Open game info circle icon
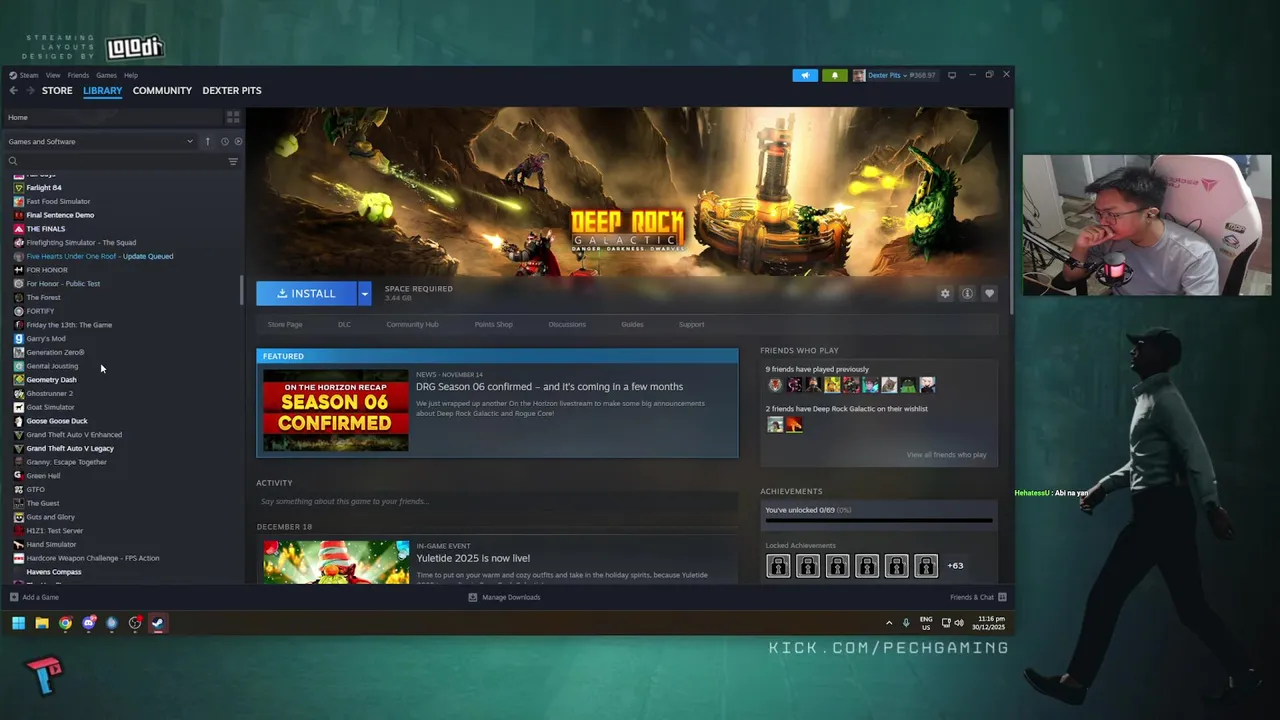This screenshot has height=720, width=1280. [967, 293]
